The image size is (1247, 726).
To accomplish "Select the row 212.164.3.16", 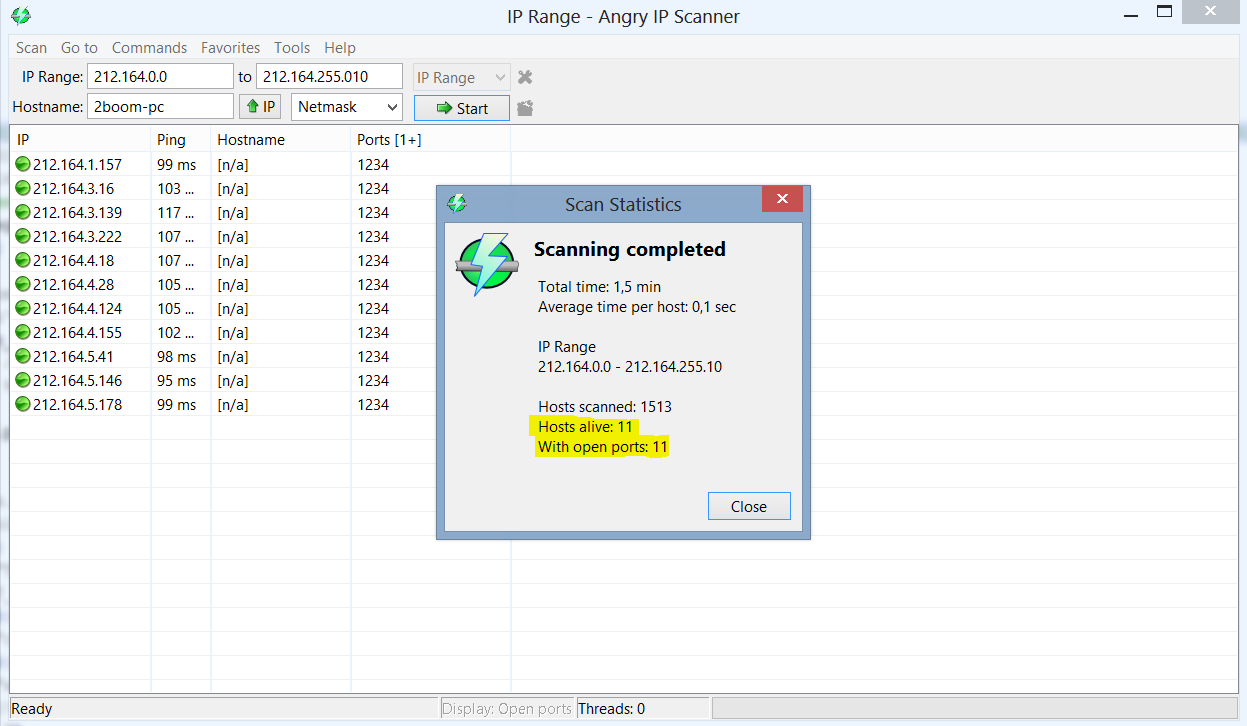I will [x=260, y=188].
